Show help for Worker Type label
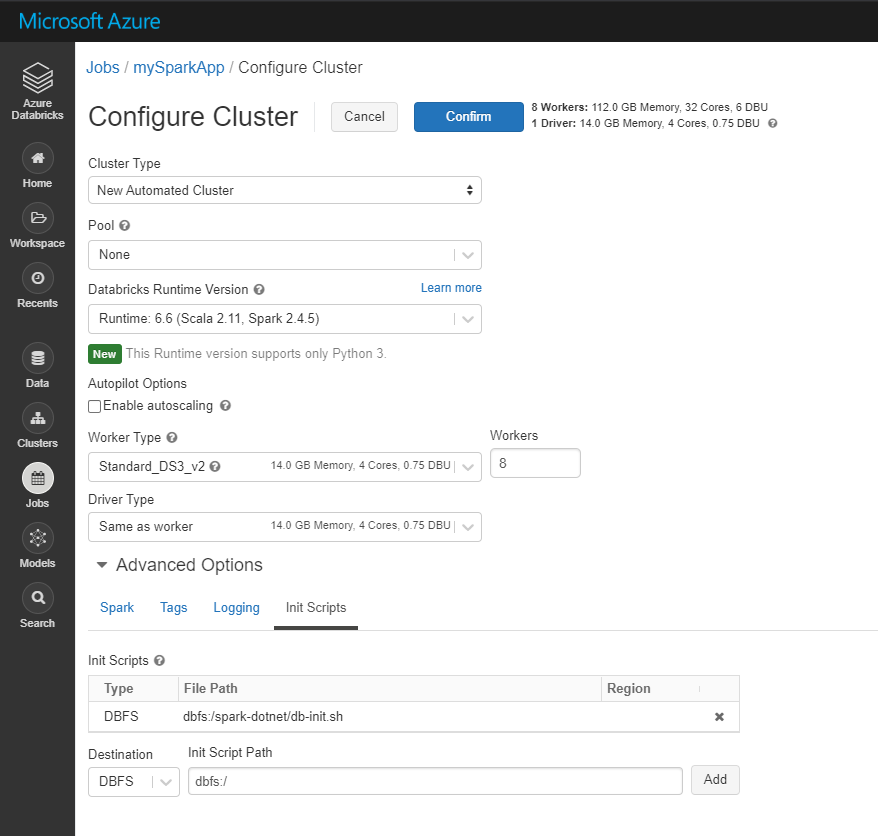The height and width of the screenshot is (836, 878). click(172, 437)
